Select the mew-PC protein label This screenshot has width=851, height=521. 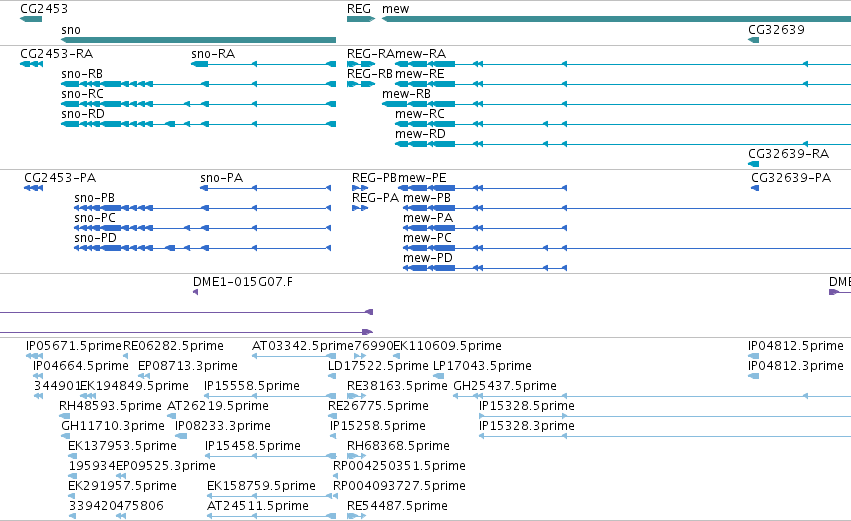[427, 238]
